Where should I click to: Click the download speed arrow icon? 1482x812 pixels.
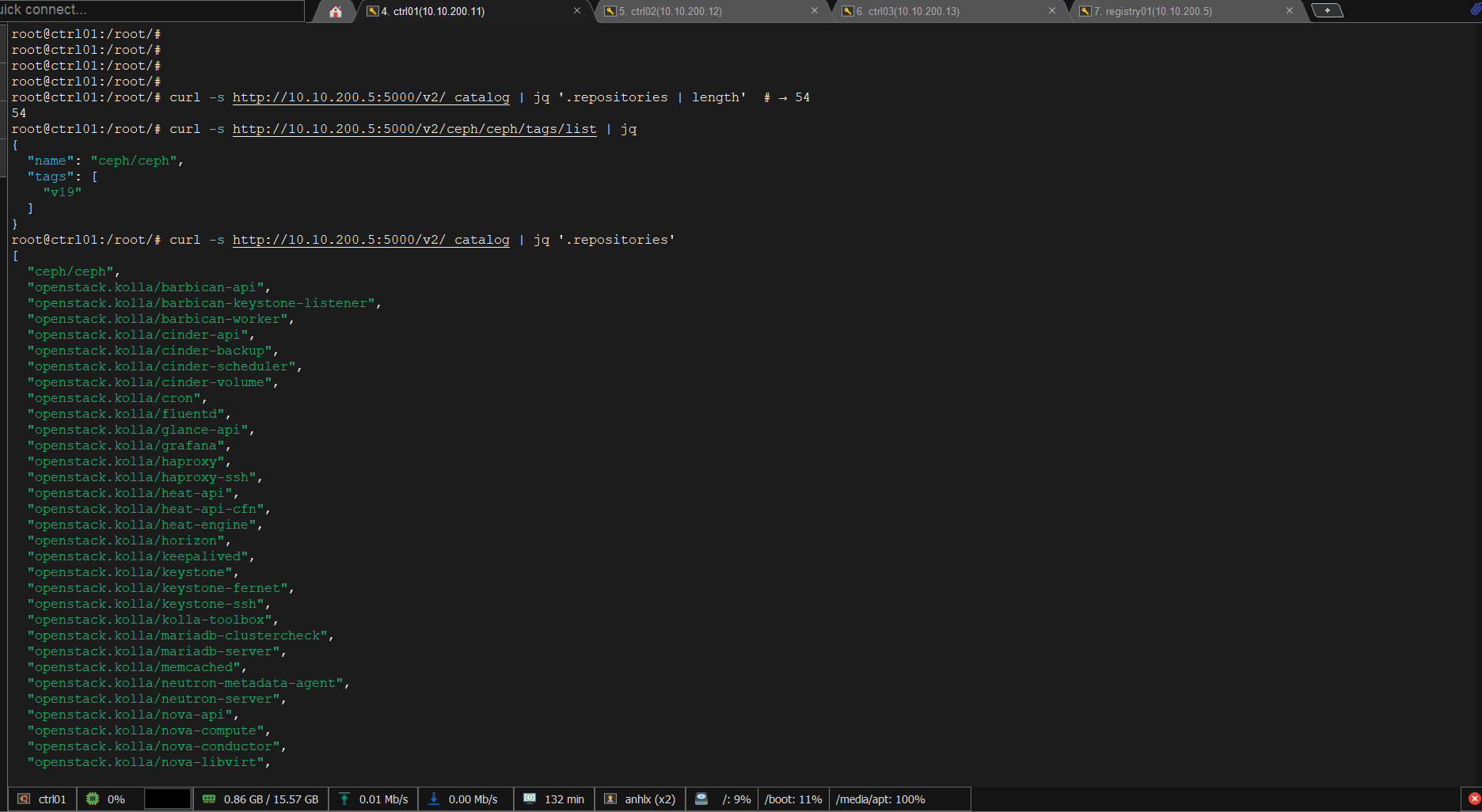pos(434,799)
